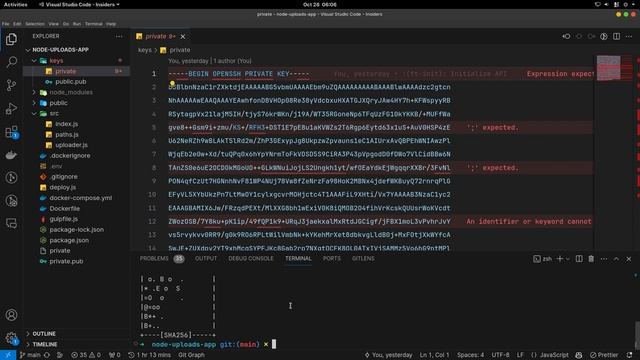Collapse the src folder
The width and height of the screenshot is (640, 360).
34,113
